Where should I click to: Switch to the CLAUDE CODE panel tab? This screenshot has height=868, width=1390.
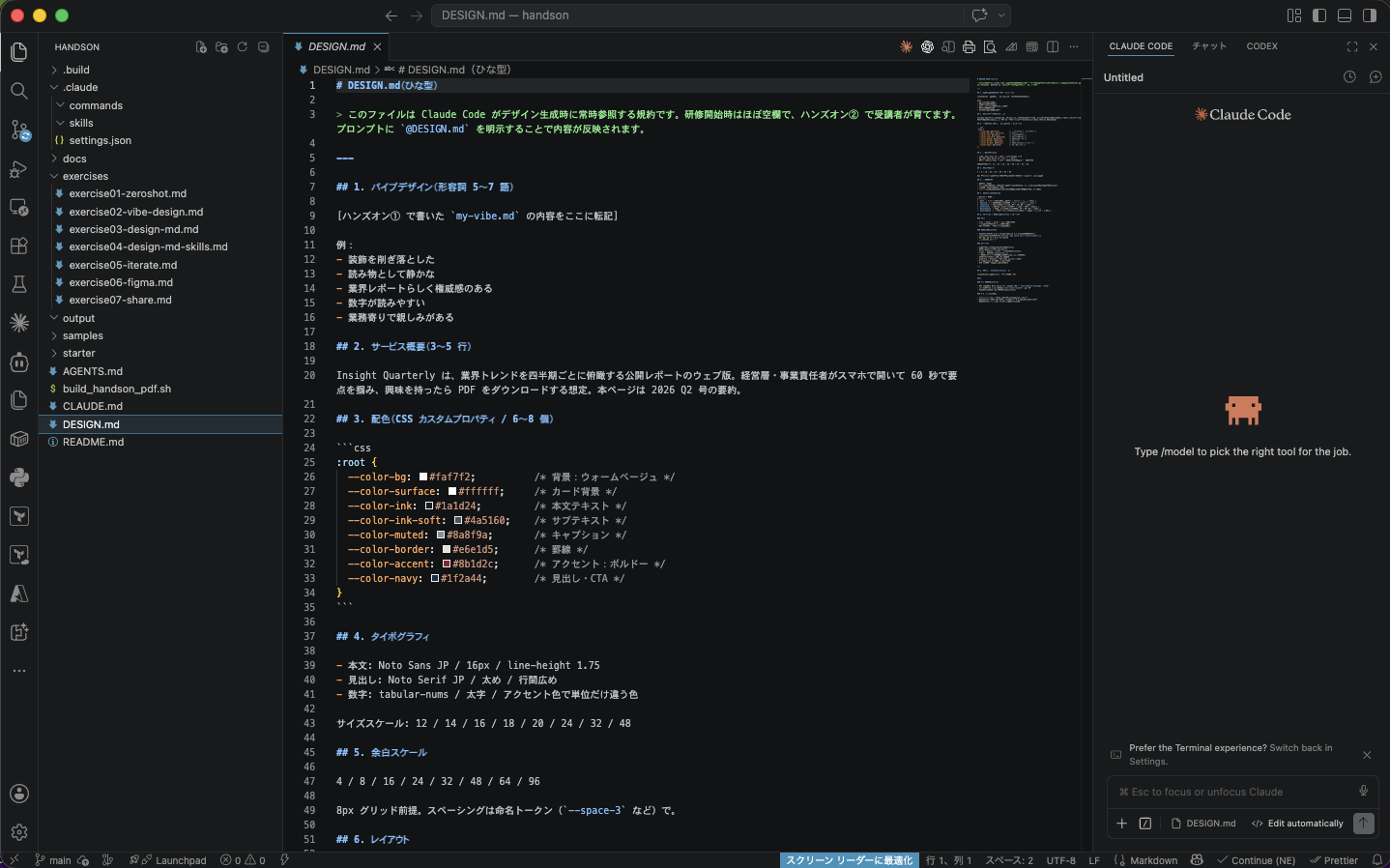point(1141,46)
